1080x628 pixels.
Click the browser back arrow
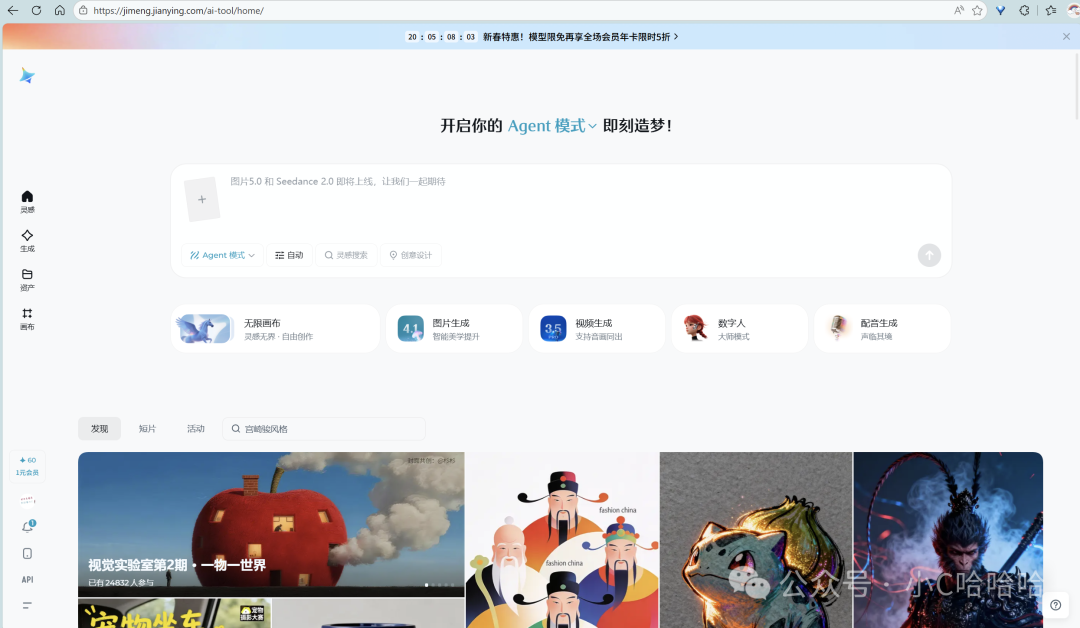(x=13, y=10)
